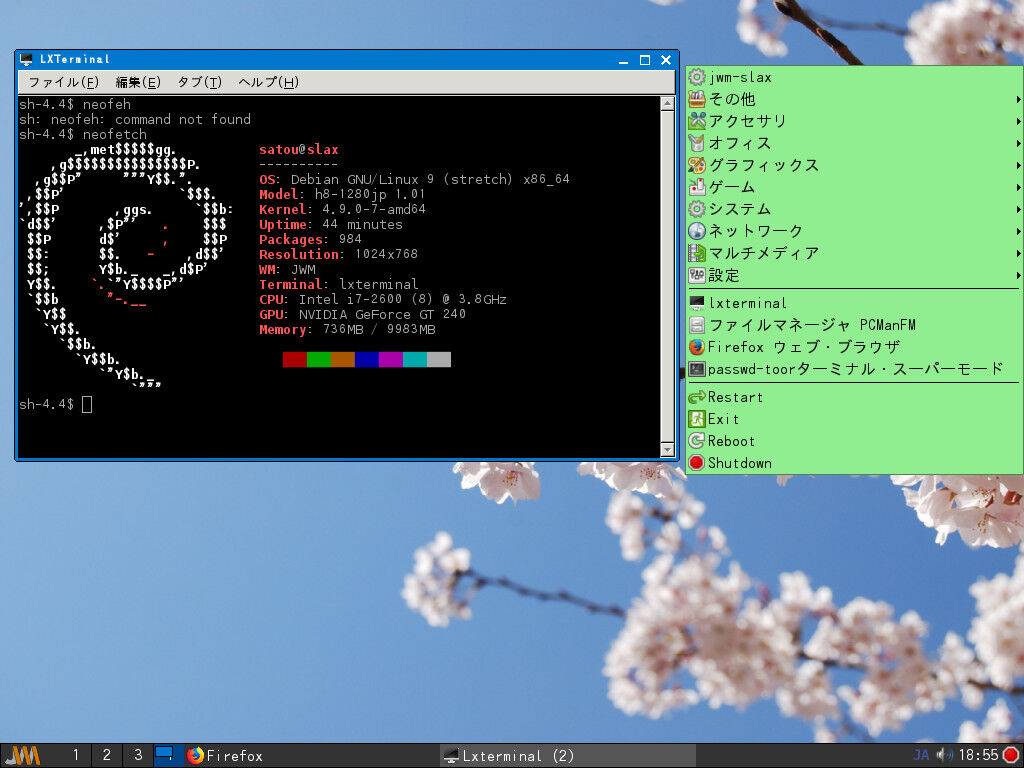1024x768 pixels.
Task: Click the PCManFM file manager icon
Action: coord(697,325)
